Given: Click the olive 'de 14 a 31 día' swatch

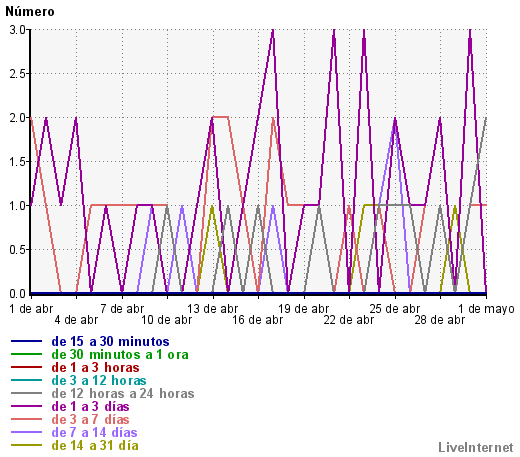Looking at the screenshot, I should pos(26,445).
